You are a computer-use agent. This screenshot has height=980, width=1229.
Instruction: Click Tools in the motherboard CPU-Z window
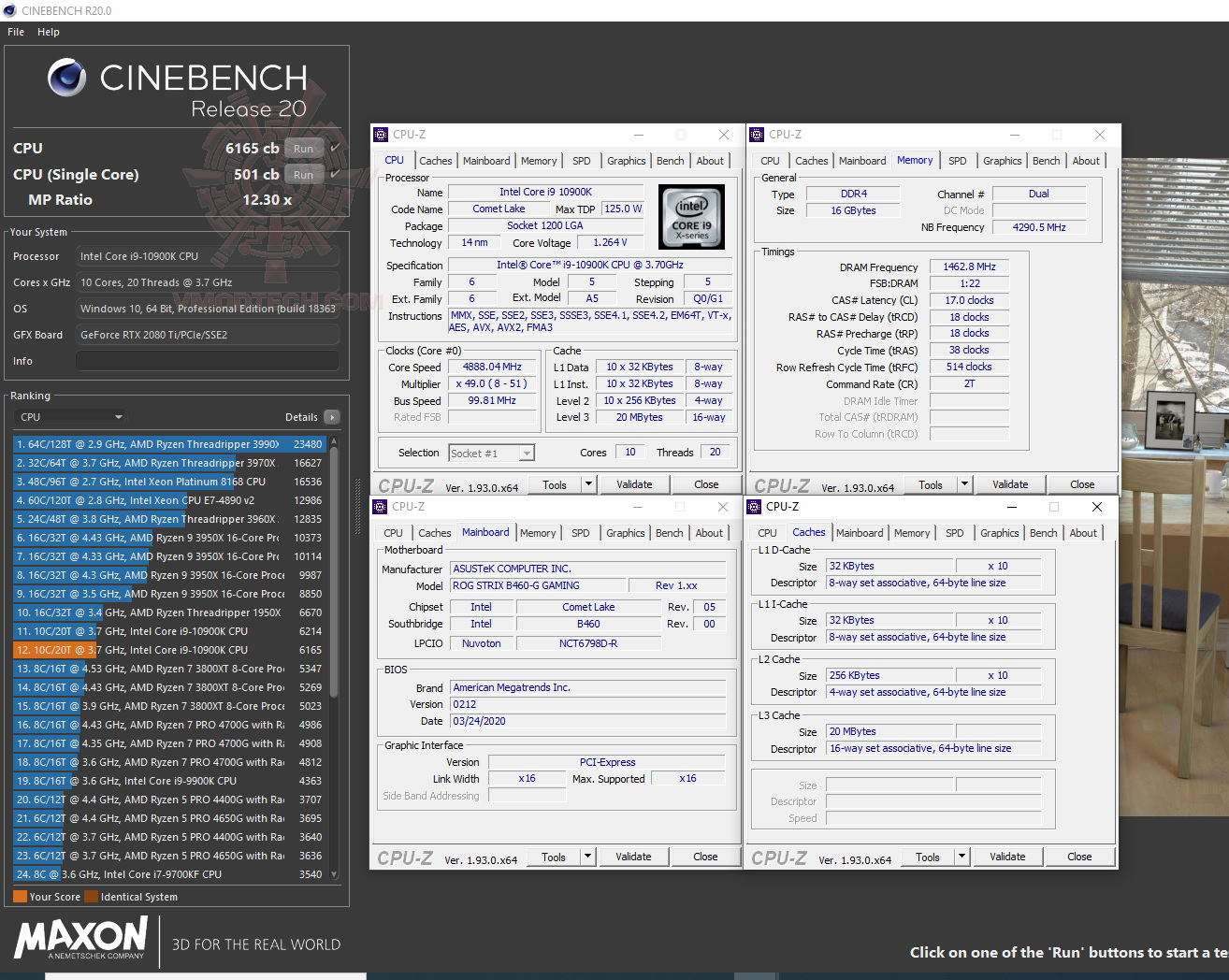(x=554, y=857)
